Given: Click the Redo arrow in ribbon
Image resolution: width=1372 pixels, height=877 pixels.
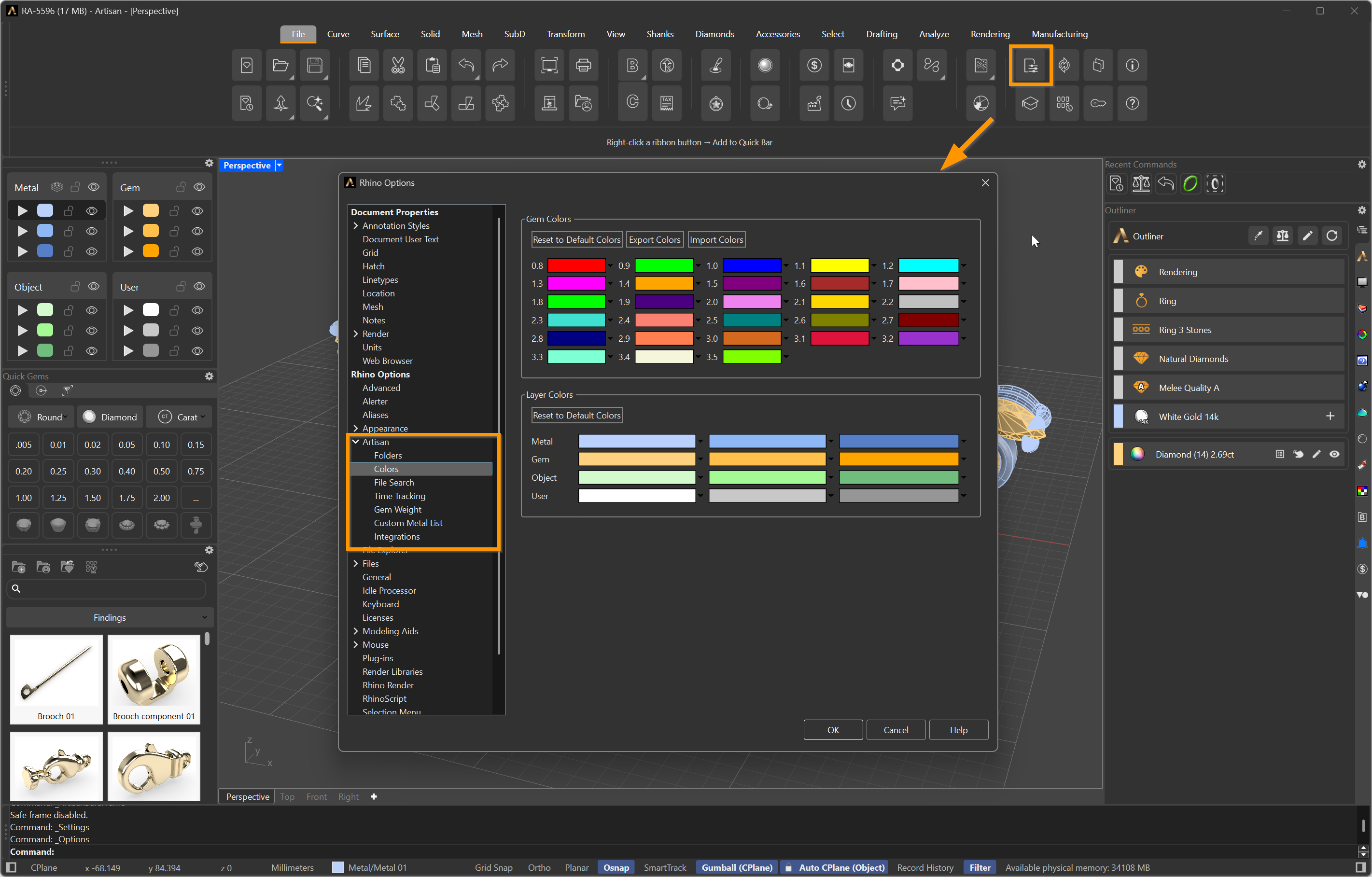Looking at the screenshot, I should click(500, 66).
